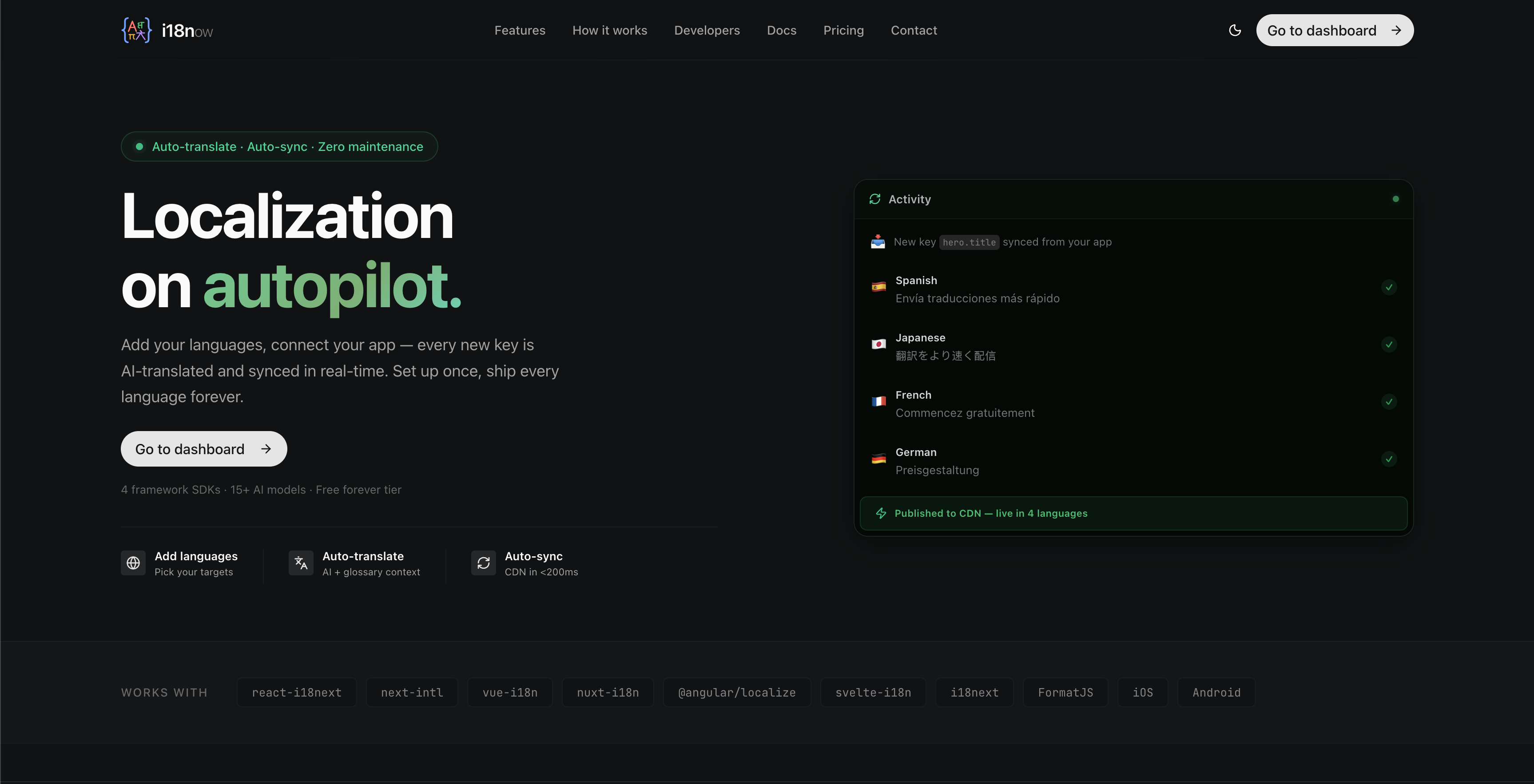Click the hero.title key badge

(969, 242)
